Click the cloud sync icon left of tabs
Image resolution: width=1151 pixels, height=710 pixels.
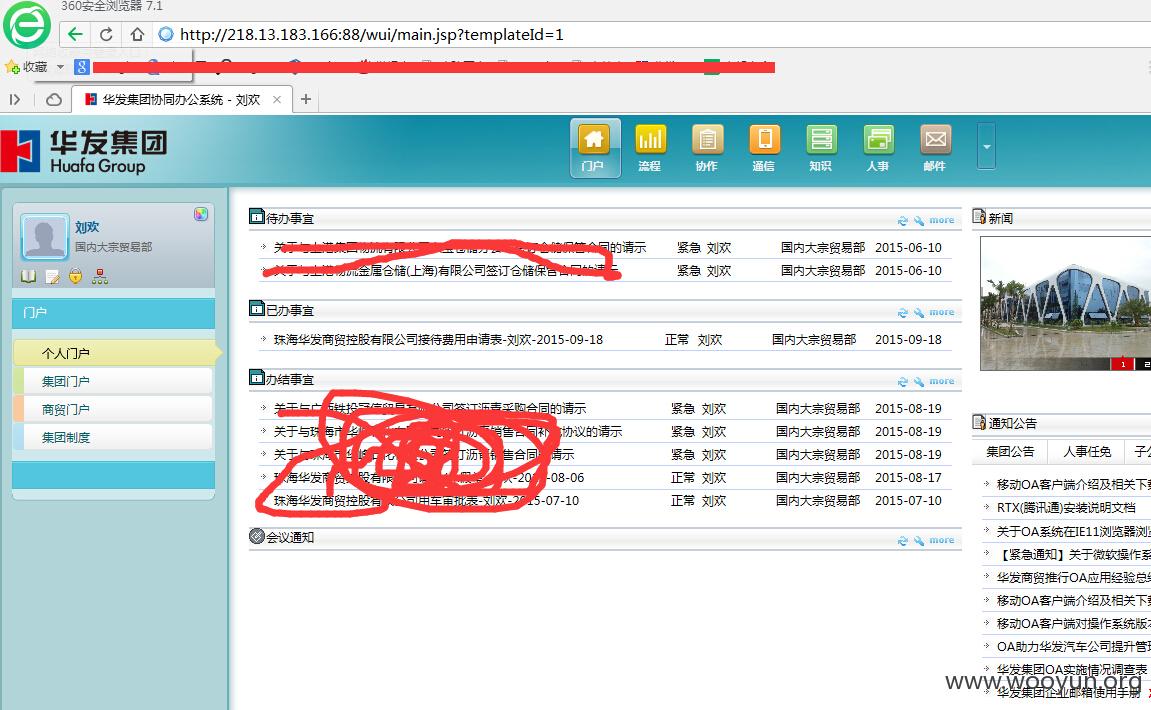click(x=54, y=99)
